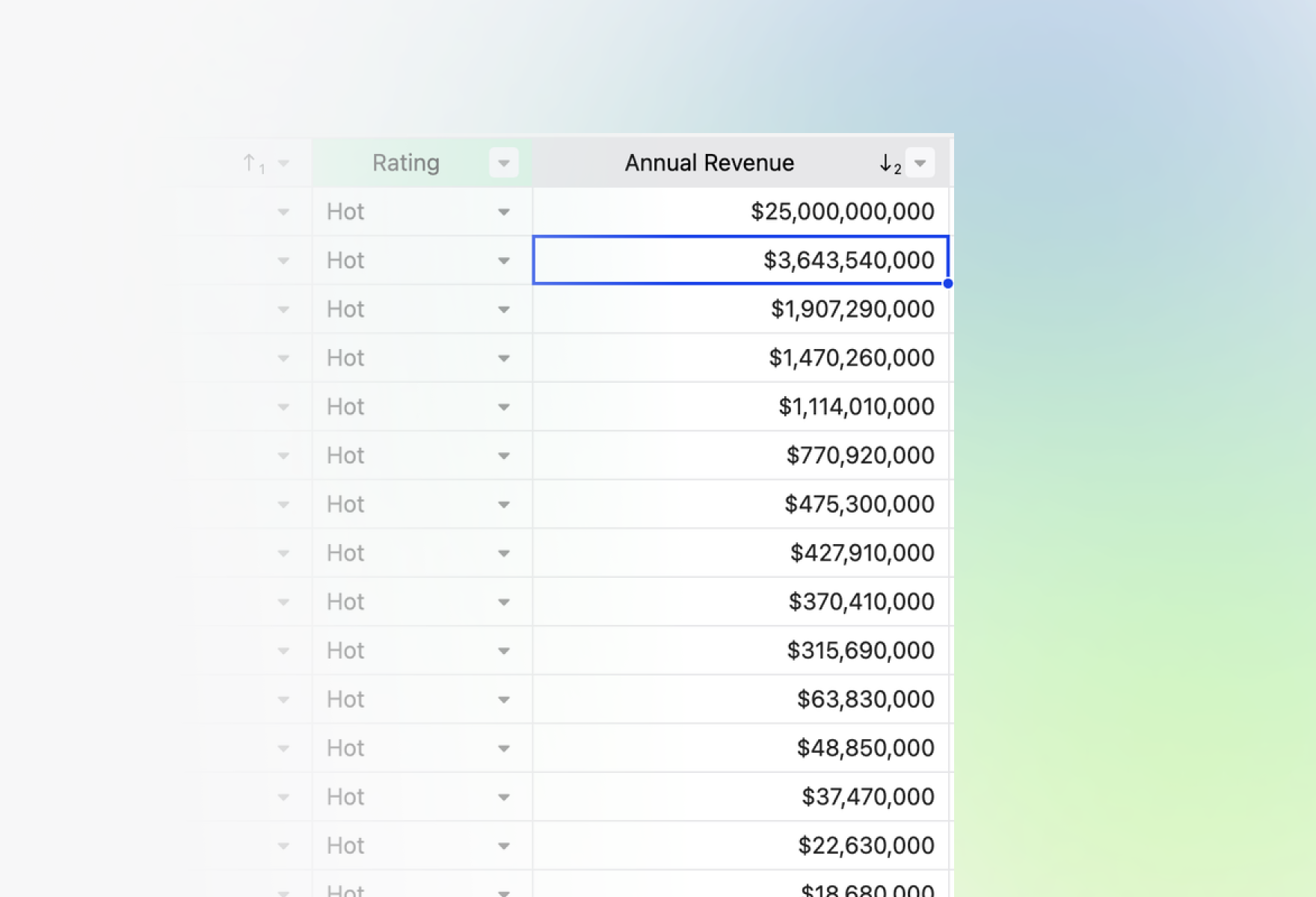Select the $1,907,290,000 revenue cell
This screenshot has width=1316, height=897.
point(741,309)
